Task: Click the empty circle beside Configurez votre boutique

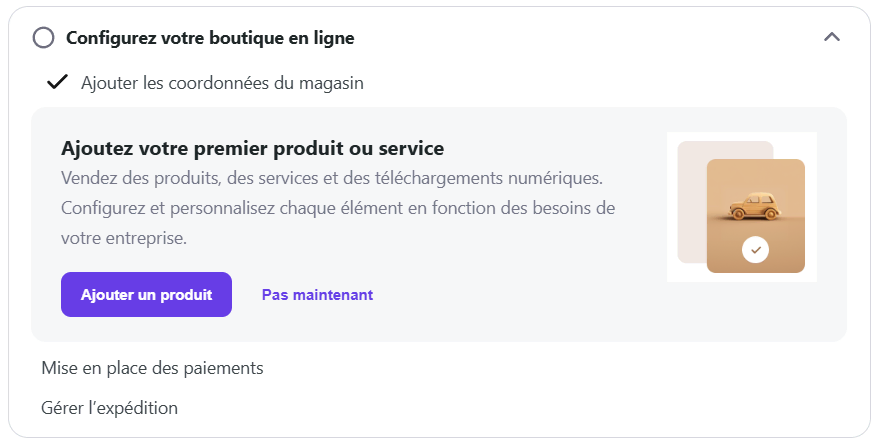Action: point(43,38)
